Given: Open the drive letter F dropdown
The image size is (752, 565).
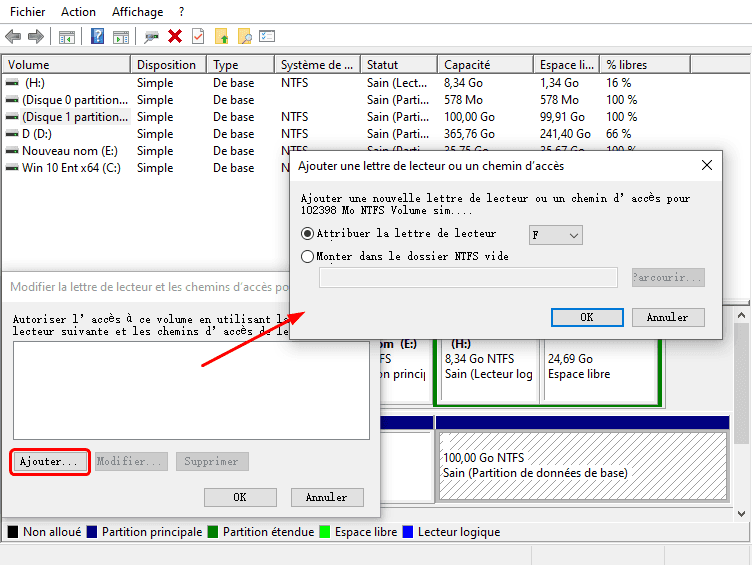Looking at the screenshot, I should click(x=556, y=235).
